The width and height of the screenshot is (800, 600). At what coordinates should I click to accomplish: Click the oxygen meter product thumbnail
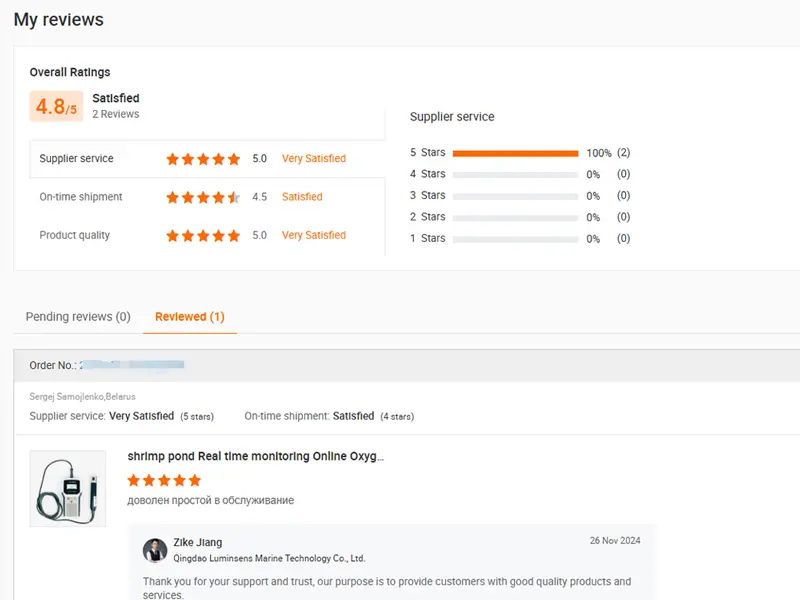pos(67,487)
